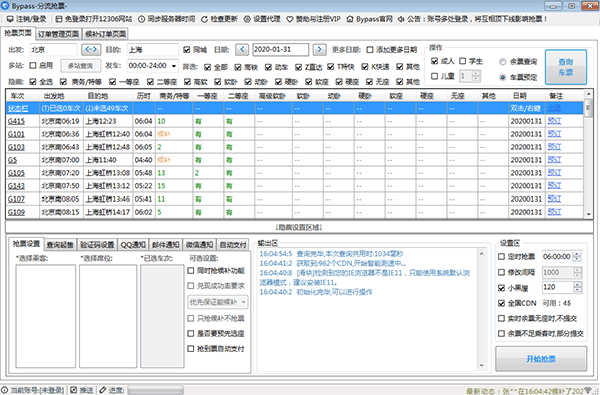Adjust the 小黑屋 value stepper
Image resolution: width=600 pixels, height=395 pixels.
[577, 287]
